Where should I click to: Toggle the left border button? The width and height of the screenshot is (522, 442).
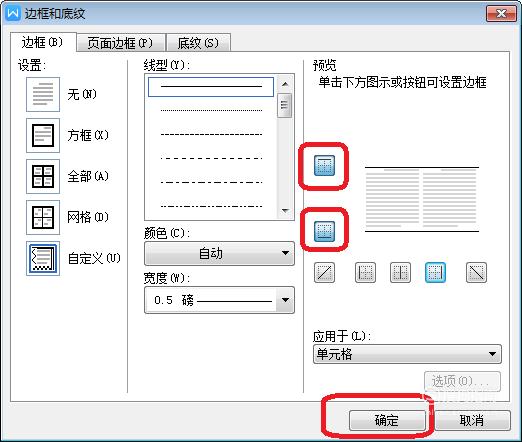click(x=365, y=273)
